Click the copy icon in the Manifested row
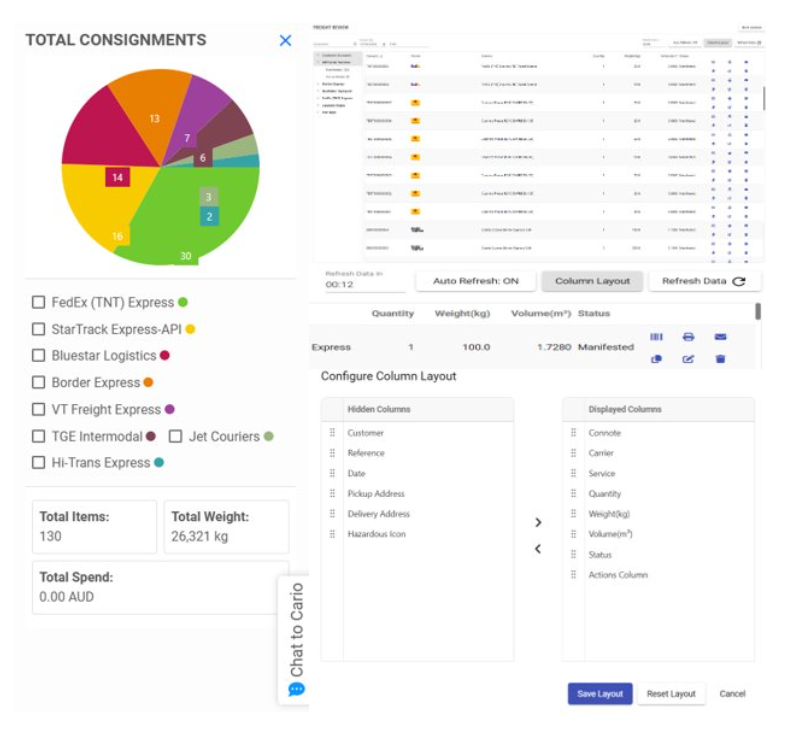This screenshot has height=729, width=798. tap(656, 359)
